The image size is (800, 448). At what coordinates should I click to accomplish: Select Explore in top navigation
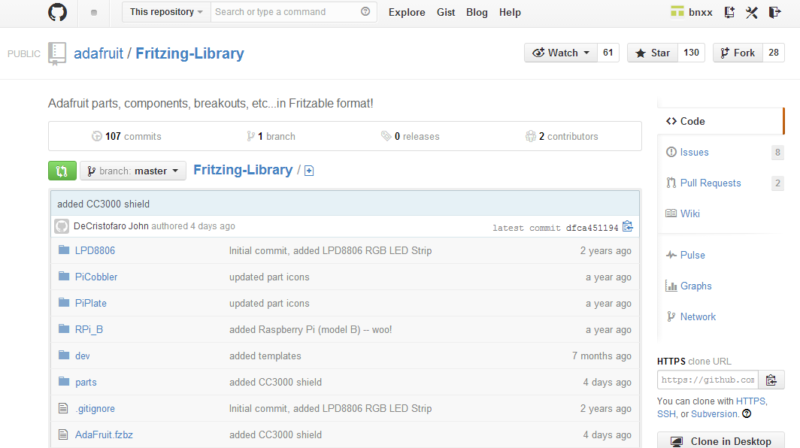[407, 12]
